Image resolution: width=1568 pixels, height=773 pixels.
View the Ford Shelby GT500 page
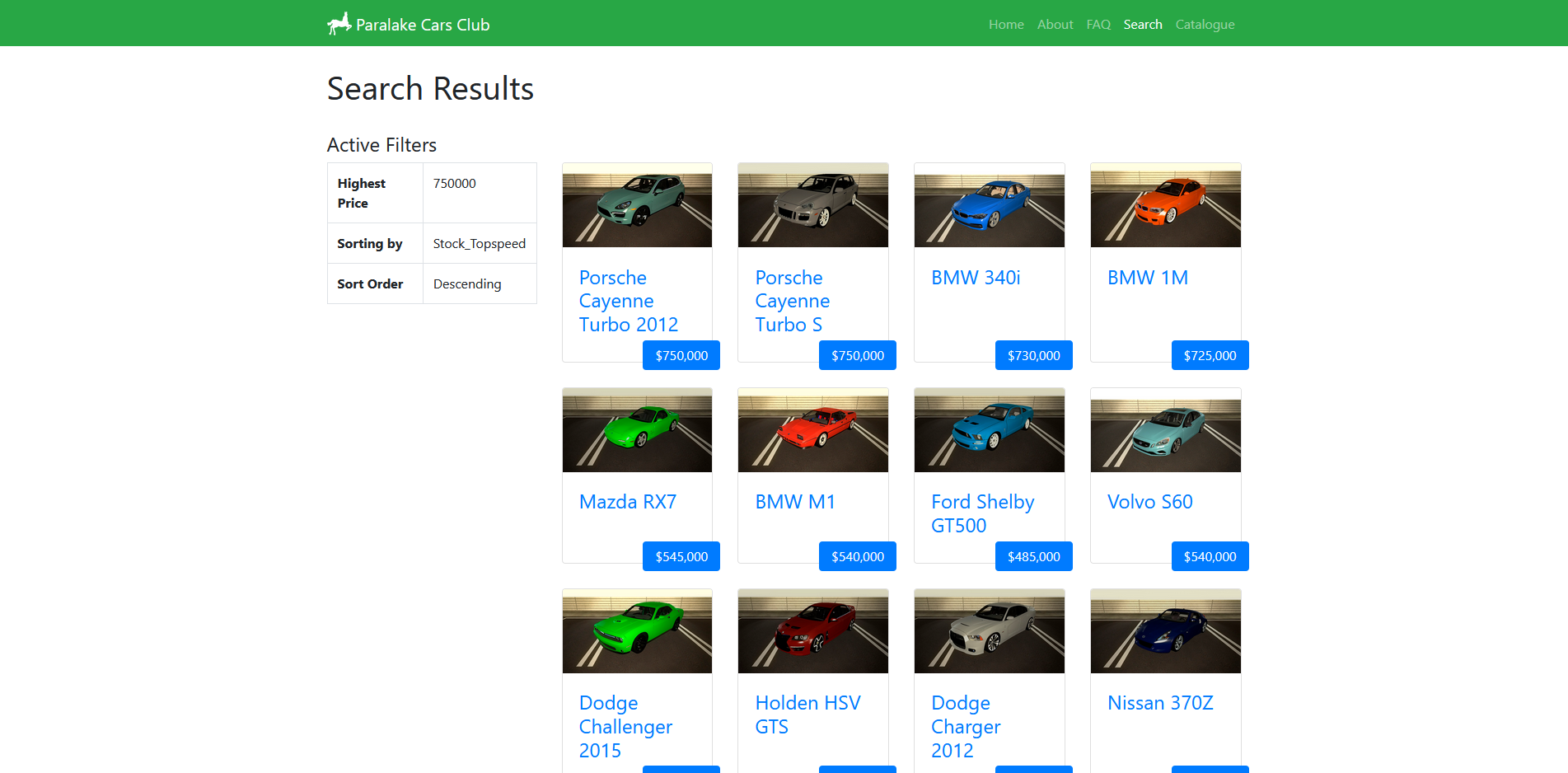(x=982, y=513)
